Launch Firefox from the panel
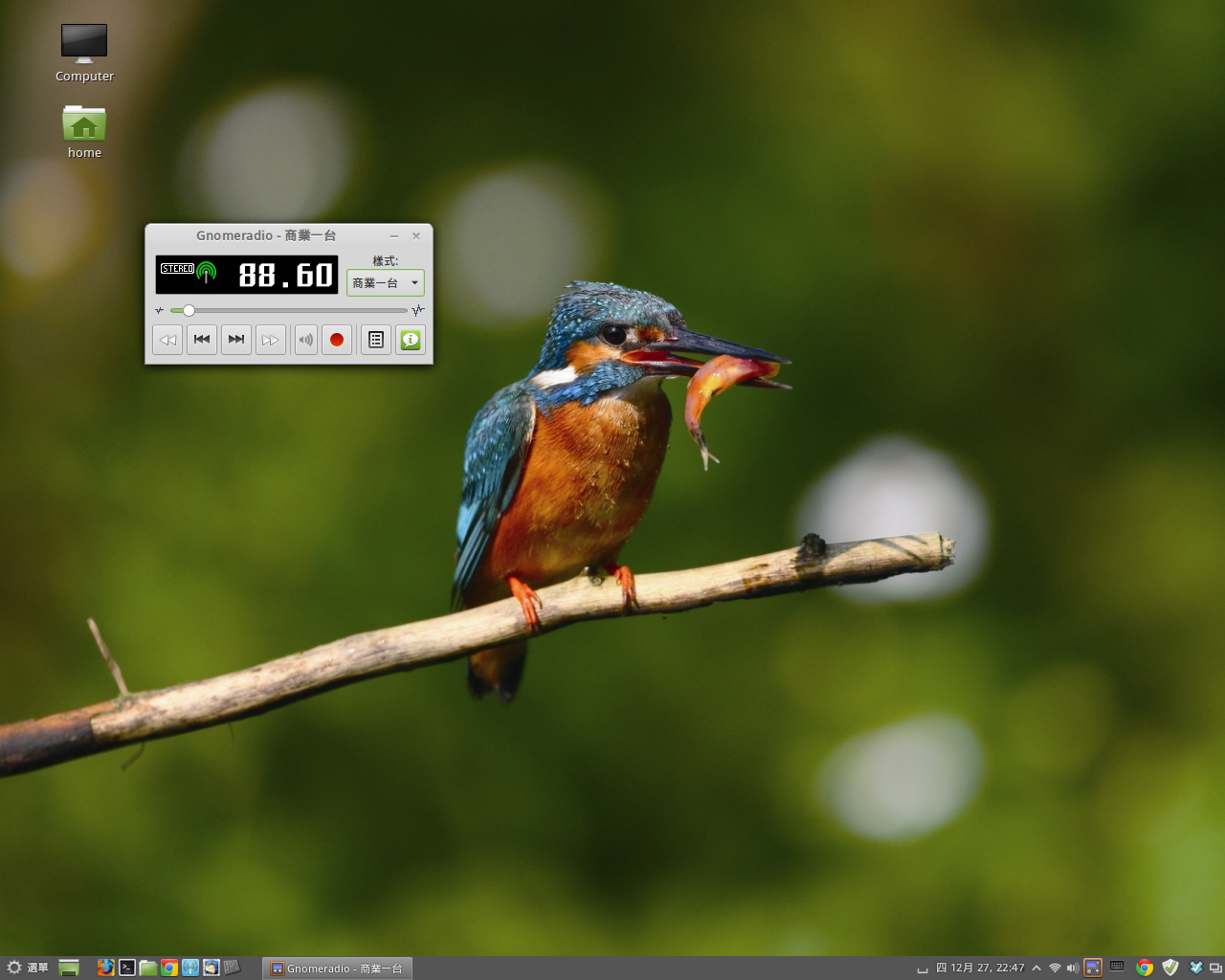Viewport: 1225px width, 980px height. click(105, 968)
